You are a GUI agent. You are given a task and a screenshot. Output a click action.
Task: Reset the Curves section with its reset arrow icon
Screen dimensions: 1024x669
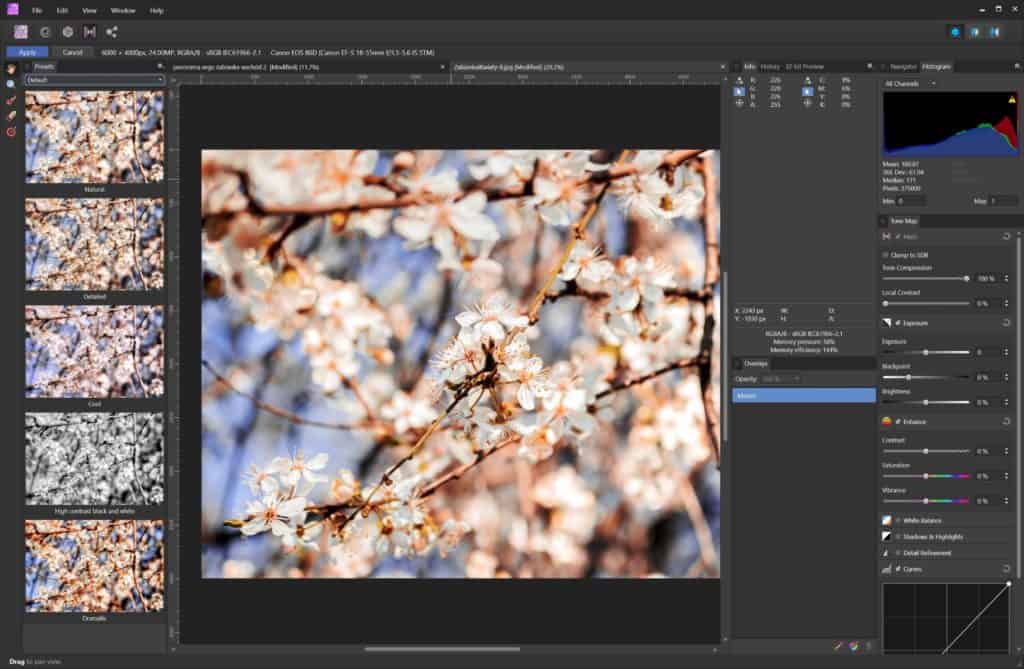tap(1007, 566)
